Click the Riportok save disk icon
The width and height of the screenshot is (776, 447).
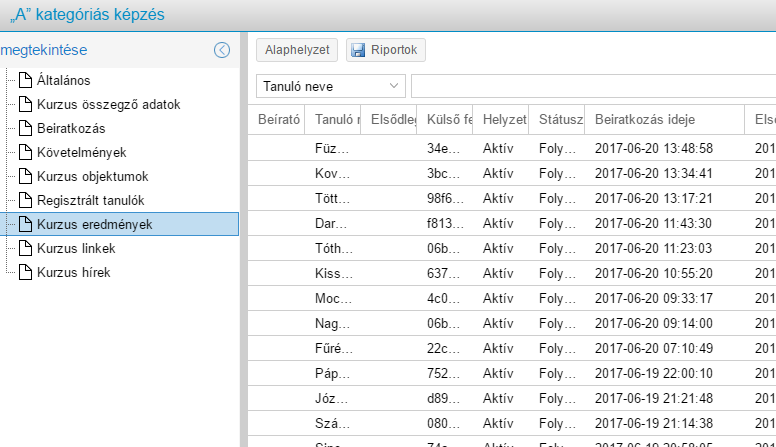(359, 50)
